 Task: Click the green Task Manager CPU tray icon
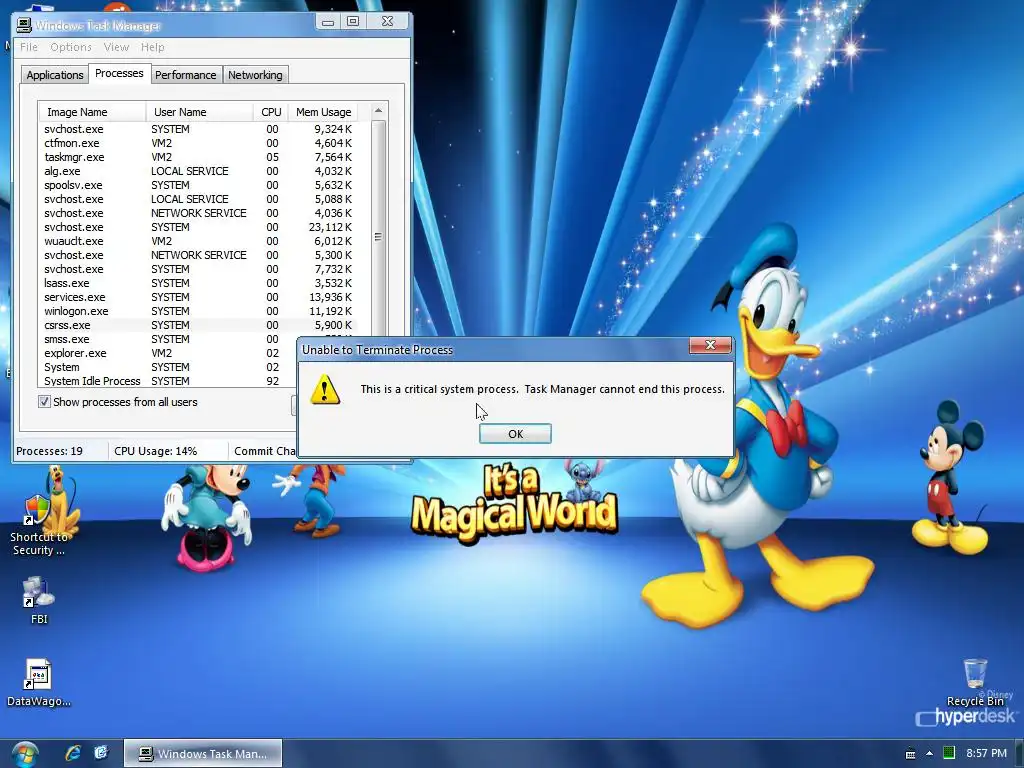[x=950, y=753]
